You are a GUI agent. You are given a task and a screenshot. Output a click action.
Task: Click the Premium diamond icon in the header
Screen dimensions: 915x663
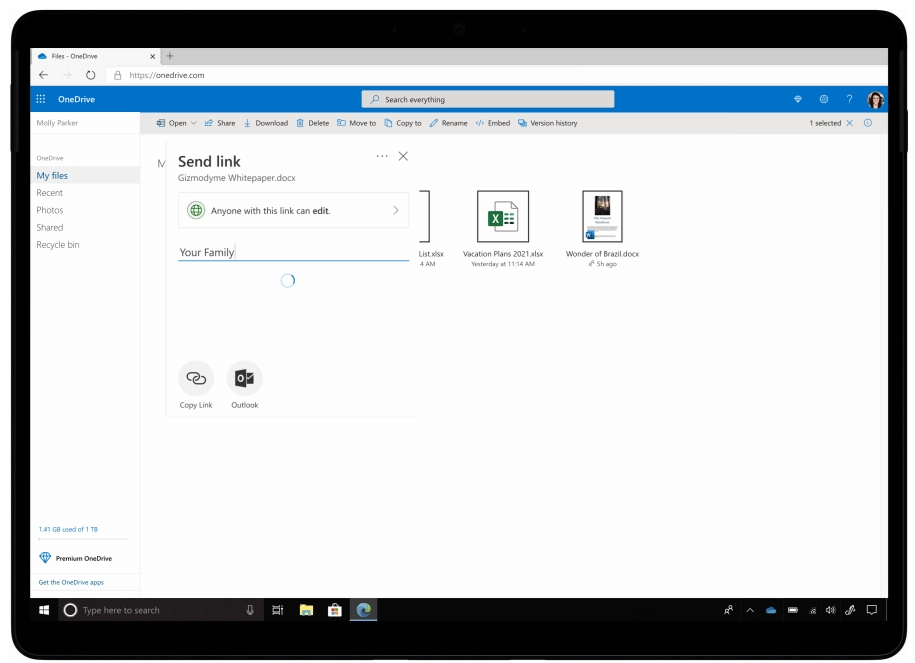[x=797, y=99]
